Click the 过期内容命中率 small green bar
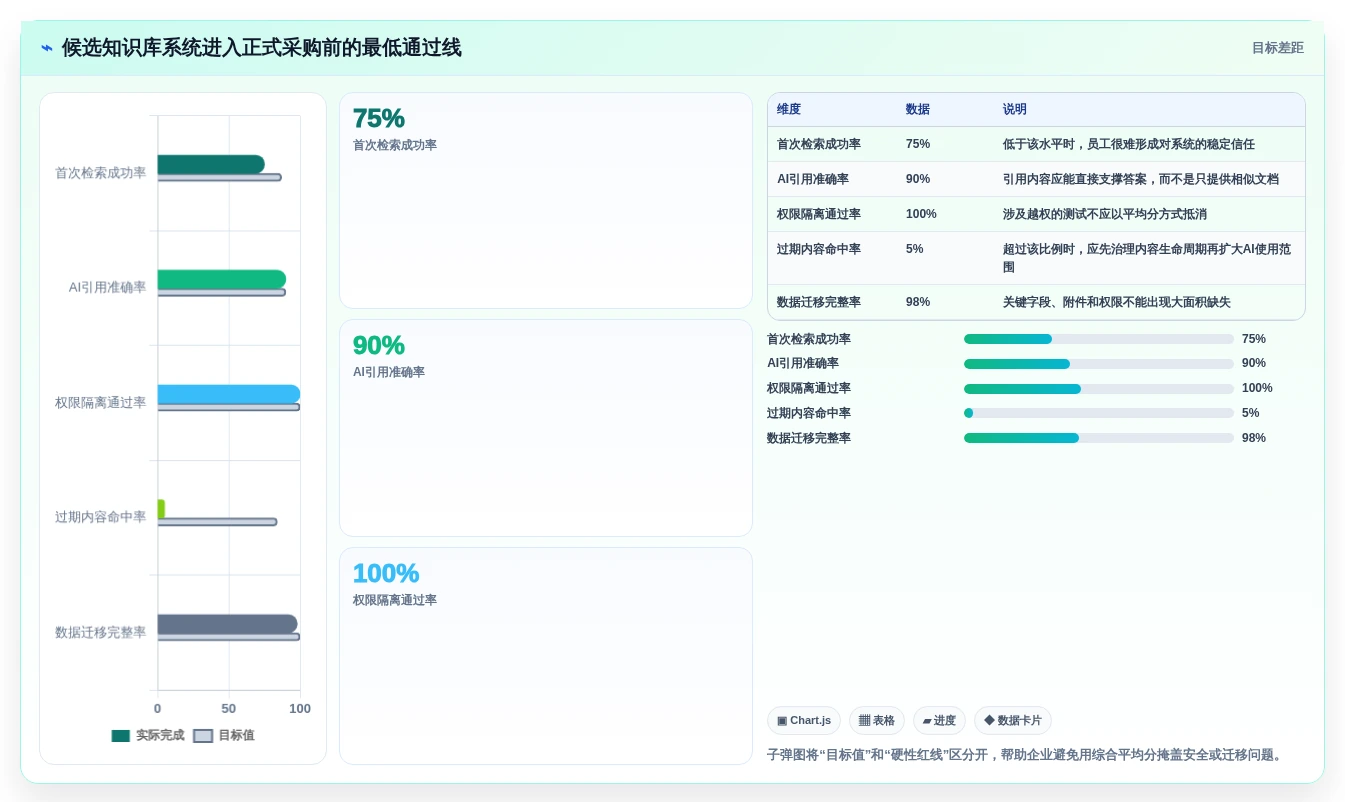 tap(161, 509)
